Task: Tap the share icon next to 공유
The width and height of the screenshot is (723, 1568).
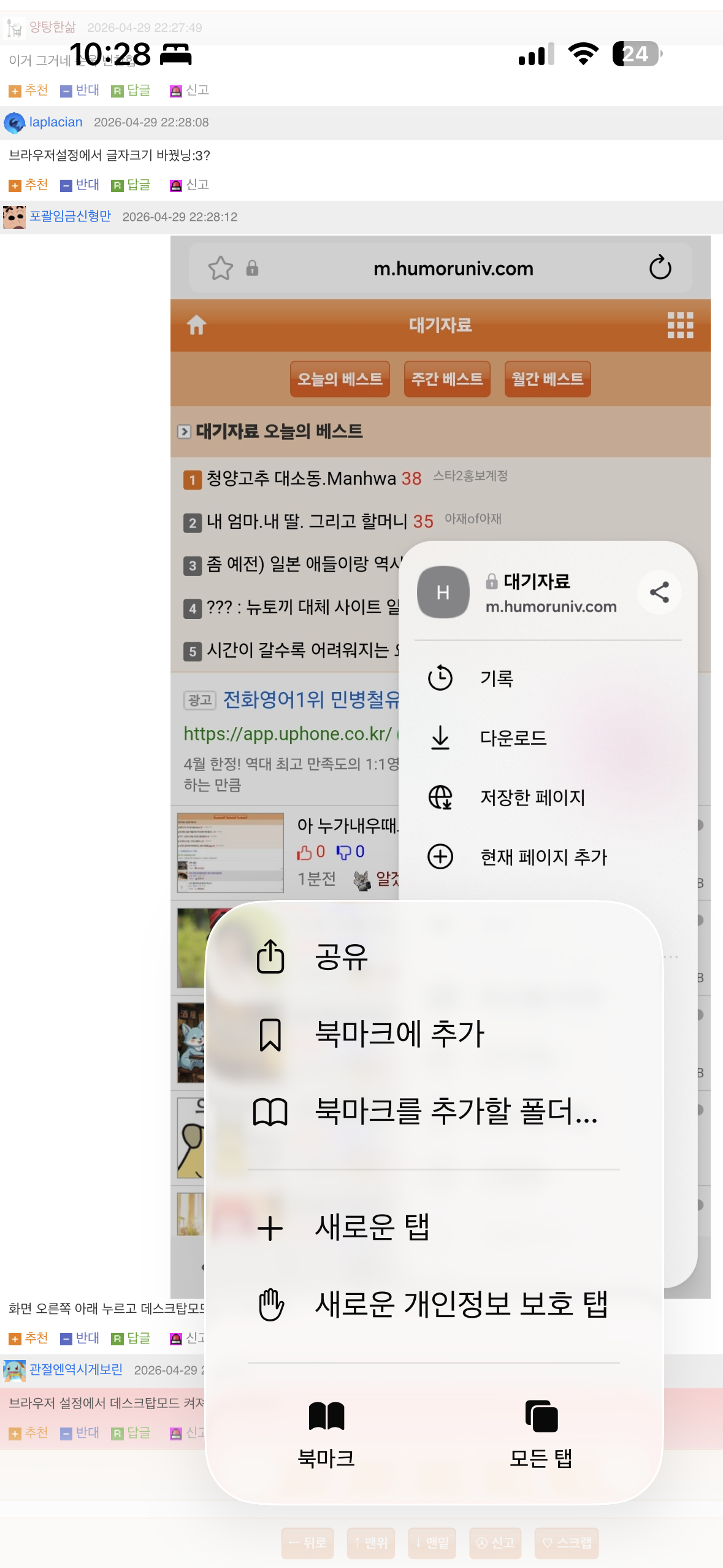Action: (x=270, y=956)
